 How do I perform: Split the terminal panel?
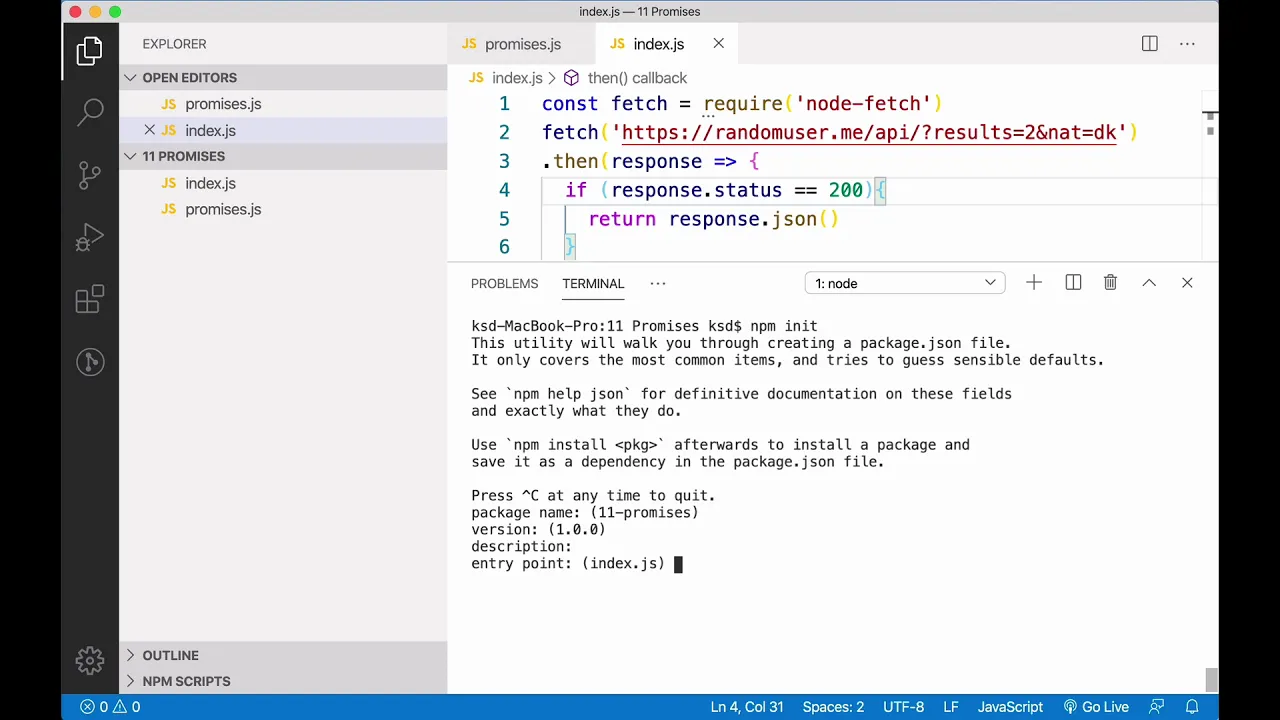[x=1073, y=283]
